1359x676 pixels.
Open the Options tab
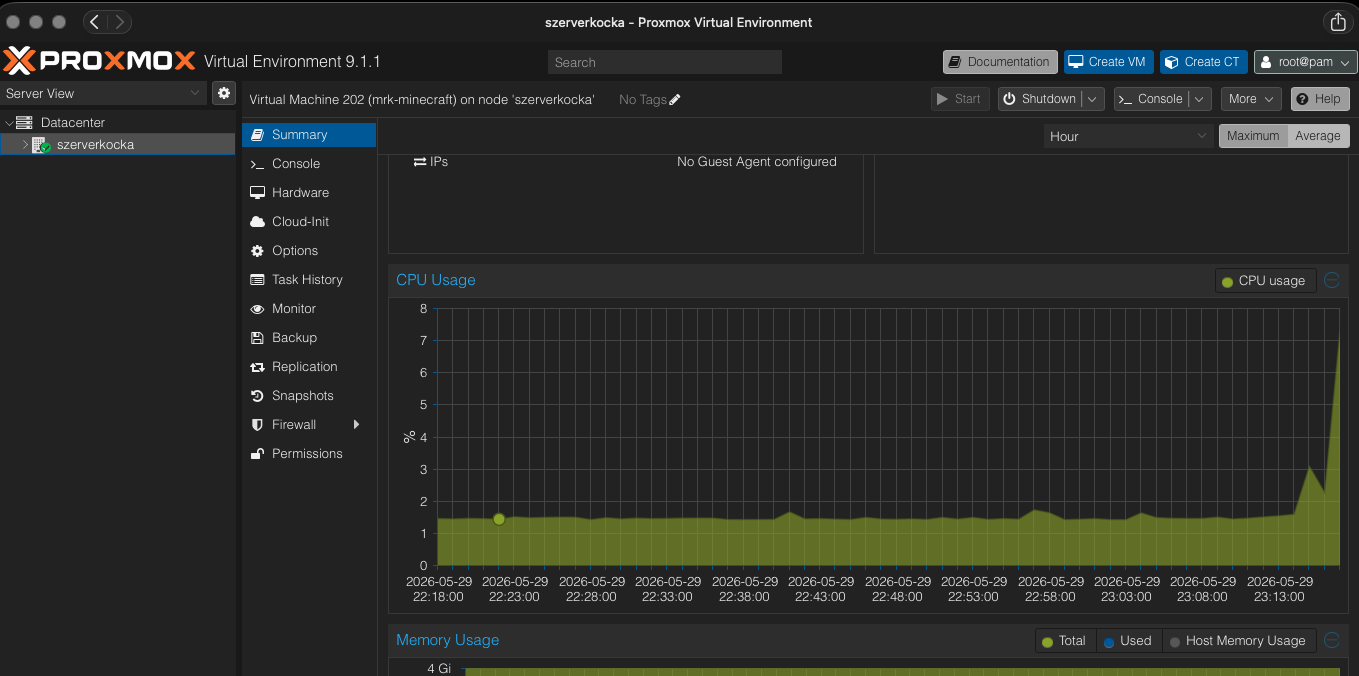(309, 251)
